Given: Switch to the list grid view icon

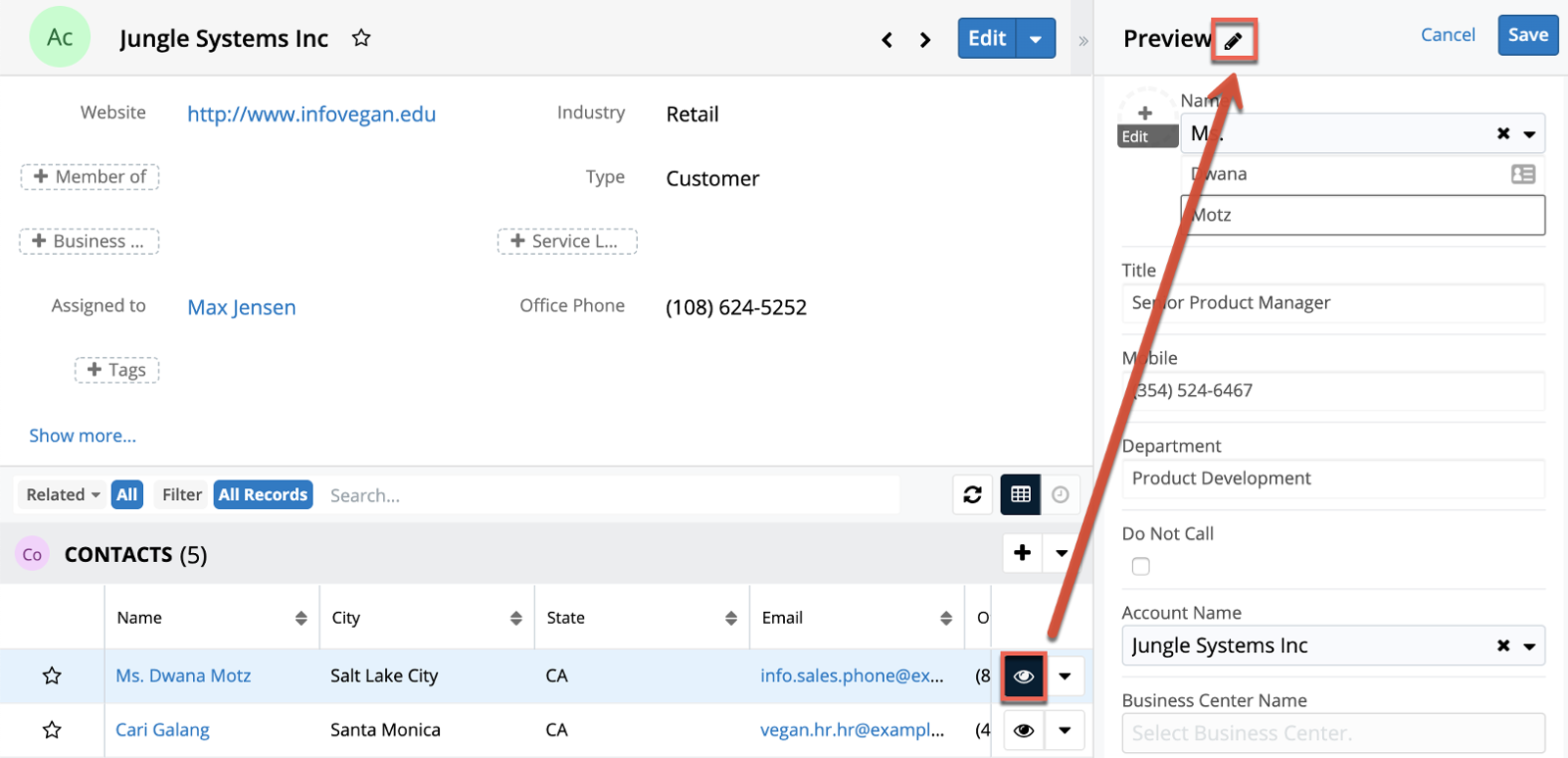Looking at the screenshot, I should [x=1020, y=495].
